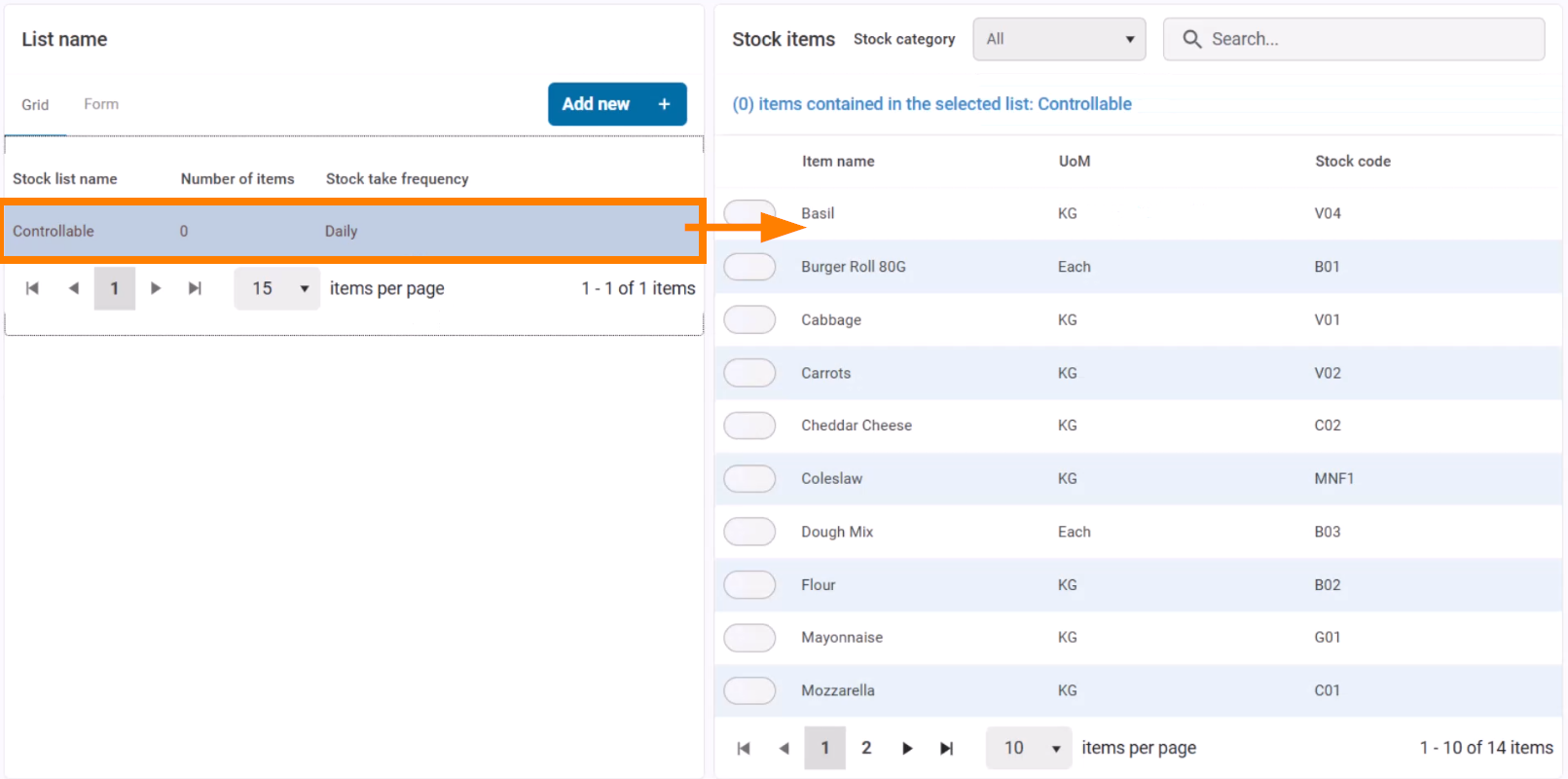
Task: Click the Add new button
Action: [x=617, y=104]
